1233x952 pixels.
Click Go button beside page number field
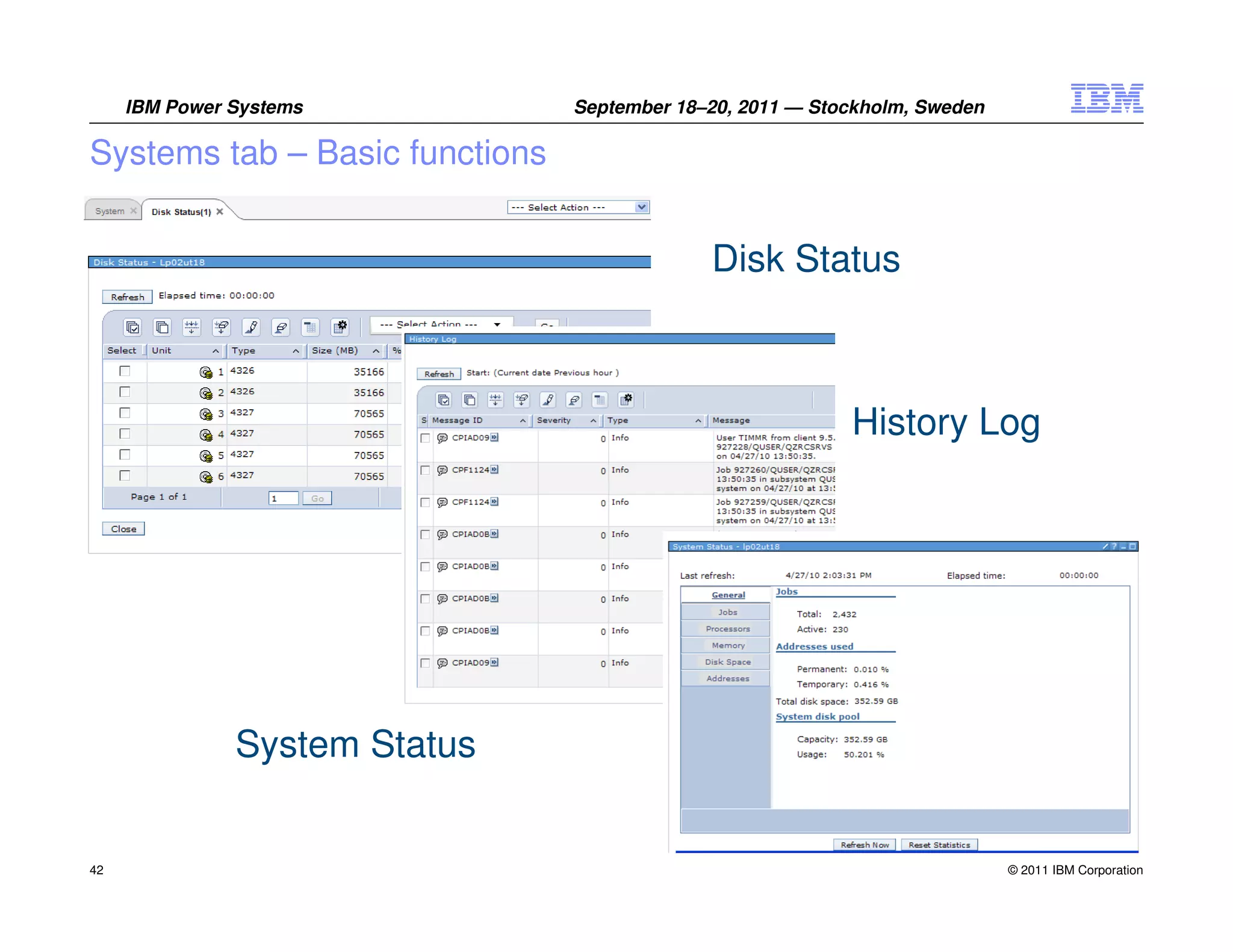(317, 498)
